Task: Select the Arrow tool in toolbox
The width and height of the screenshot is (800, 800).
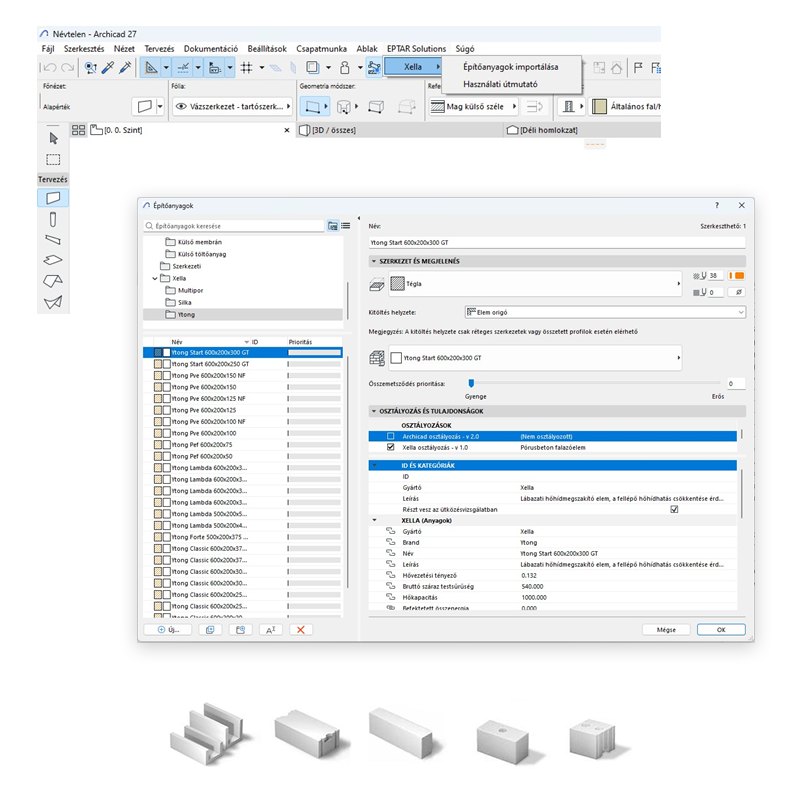Action: point(53,138)
